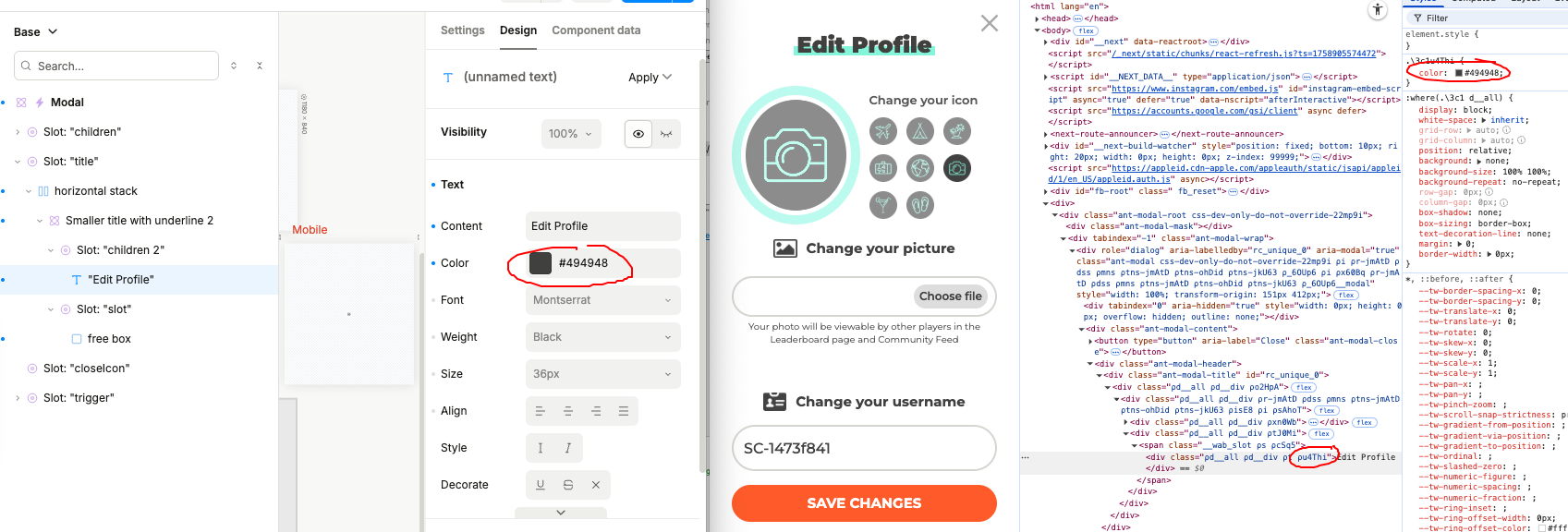The image size is (1568, 532).
Task: Toggle the visible eye button
Action: pos(638,134)
